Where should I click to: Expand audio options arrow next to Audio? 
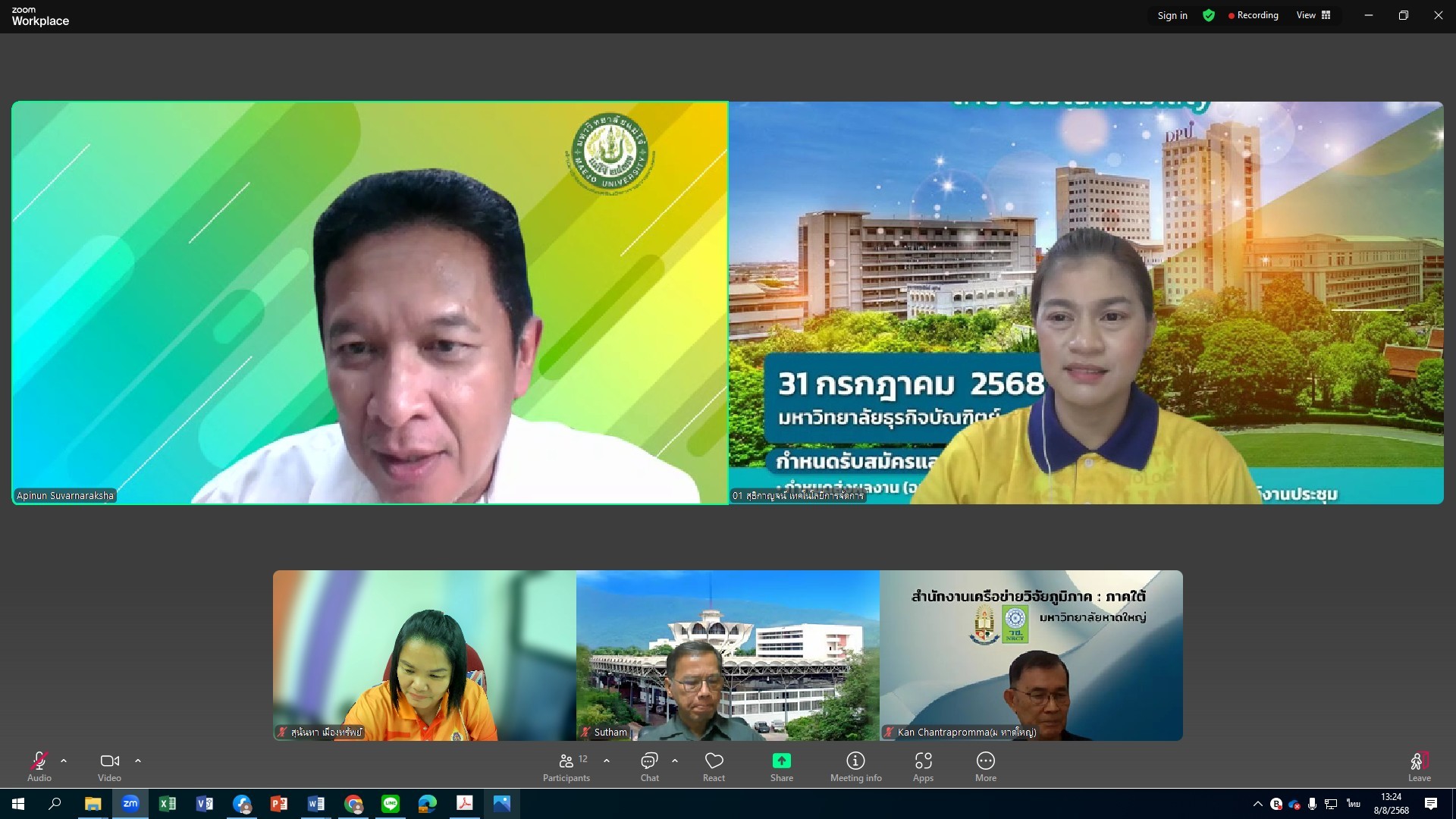[x=64, y=761]
